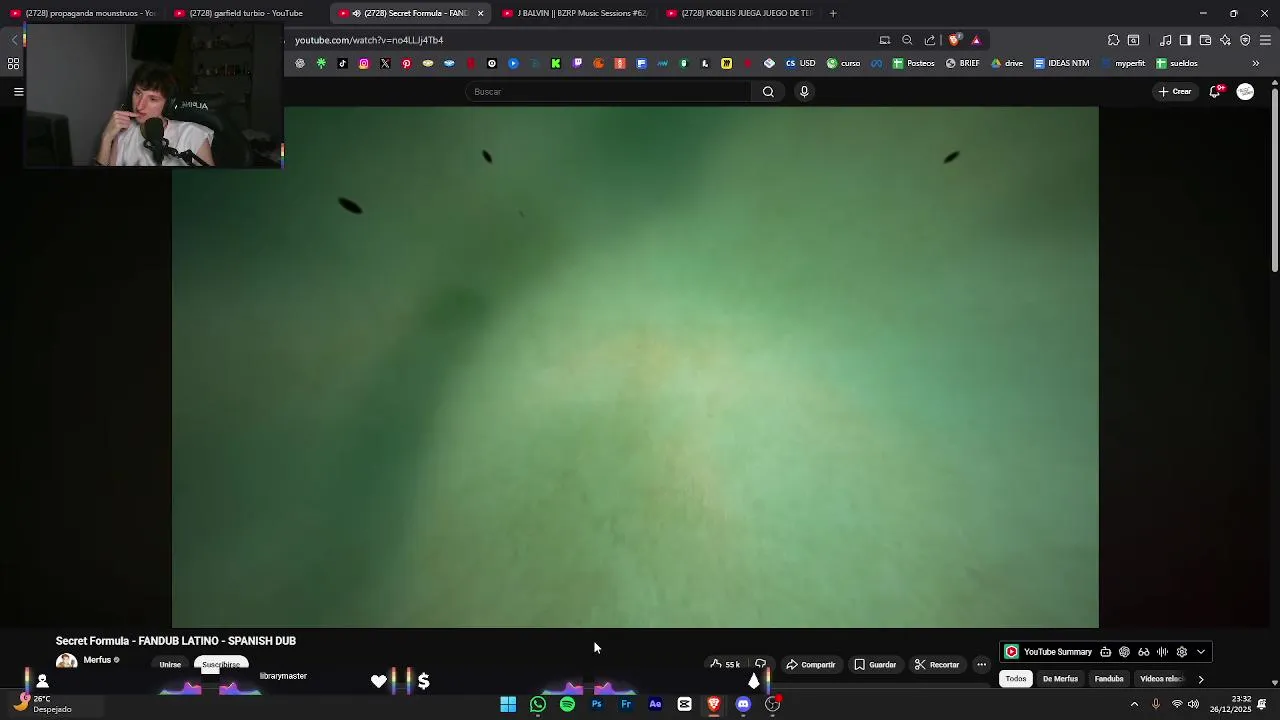The image size is (1280, 720).
Task: Open the Brave VPN shield icon
Action: [1245, 40]
